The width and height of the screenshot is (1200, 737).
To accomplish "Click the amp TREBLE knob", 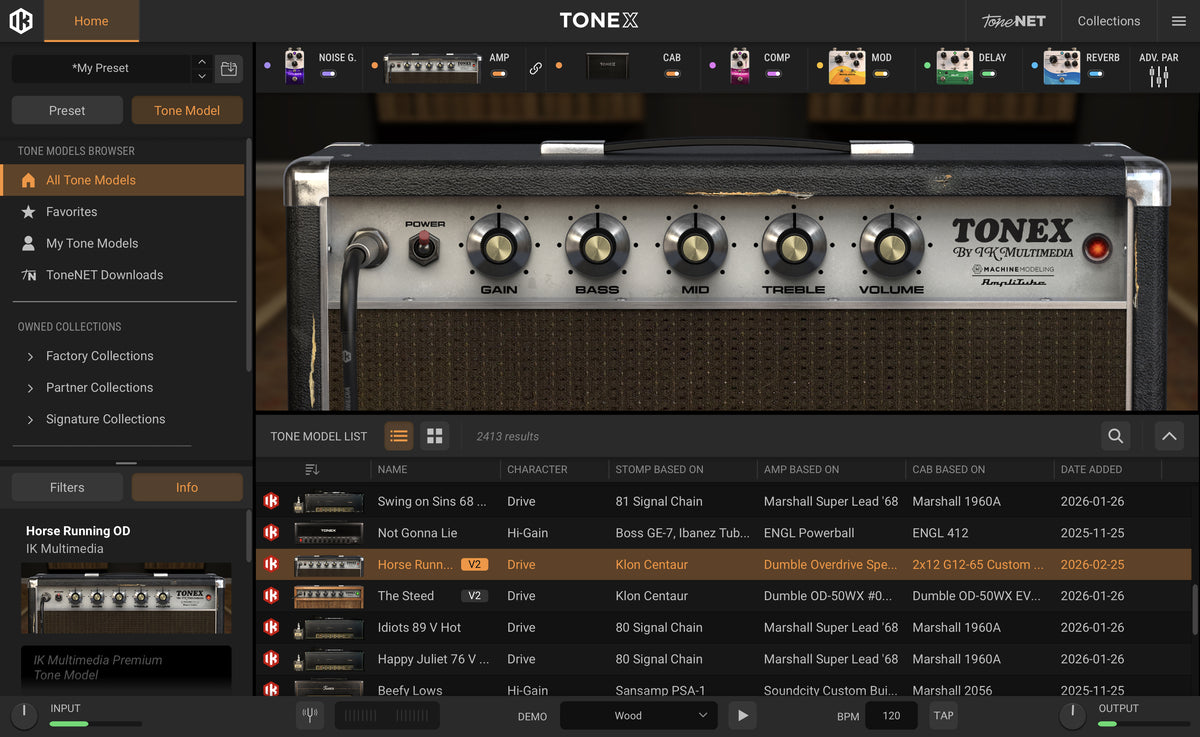I will [794, 245].
